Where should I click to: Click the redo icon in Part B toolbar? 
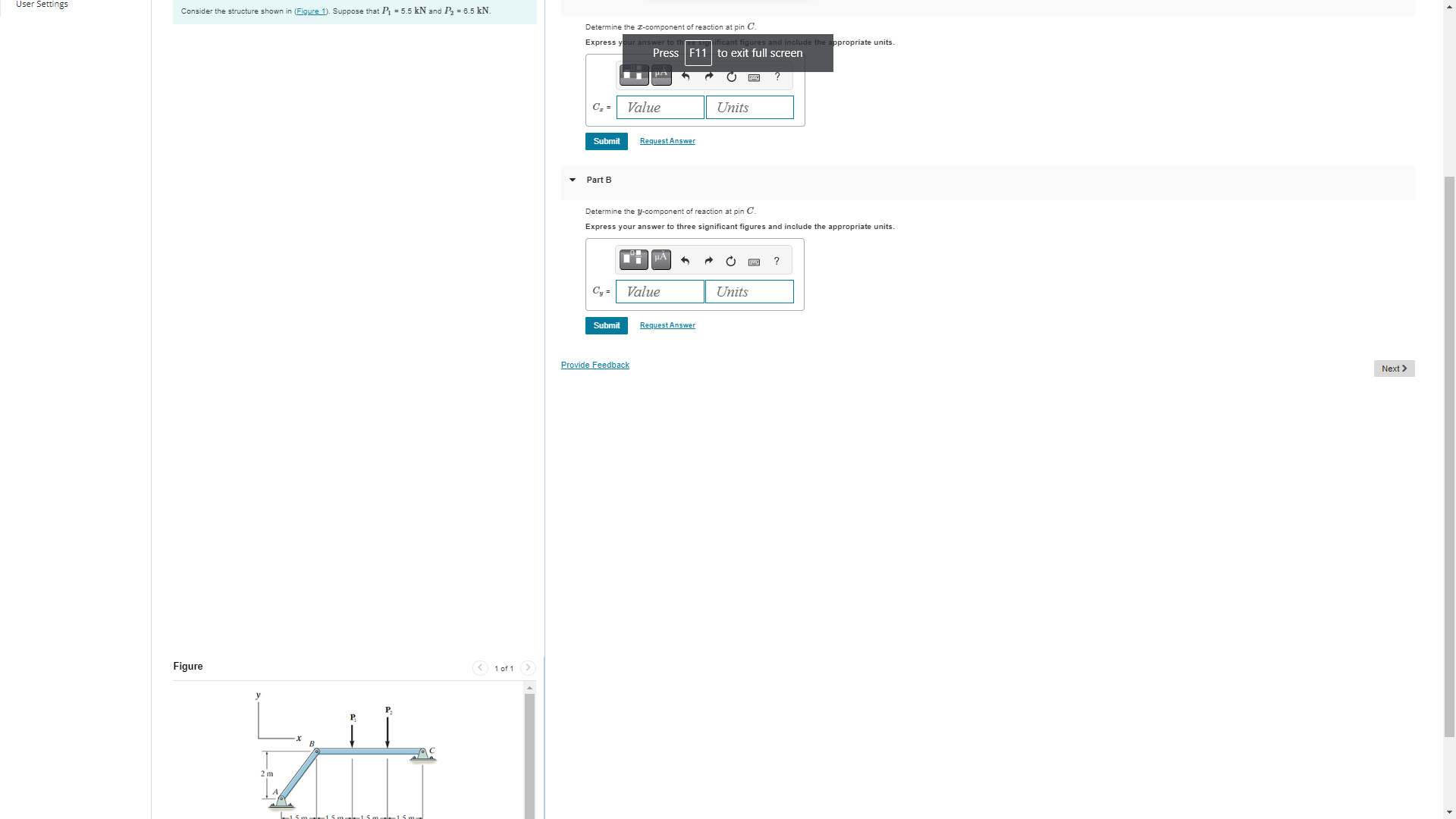(x=708, y=260)
